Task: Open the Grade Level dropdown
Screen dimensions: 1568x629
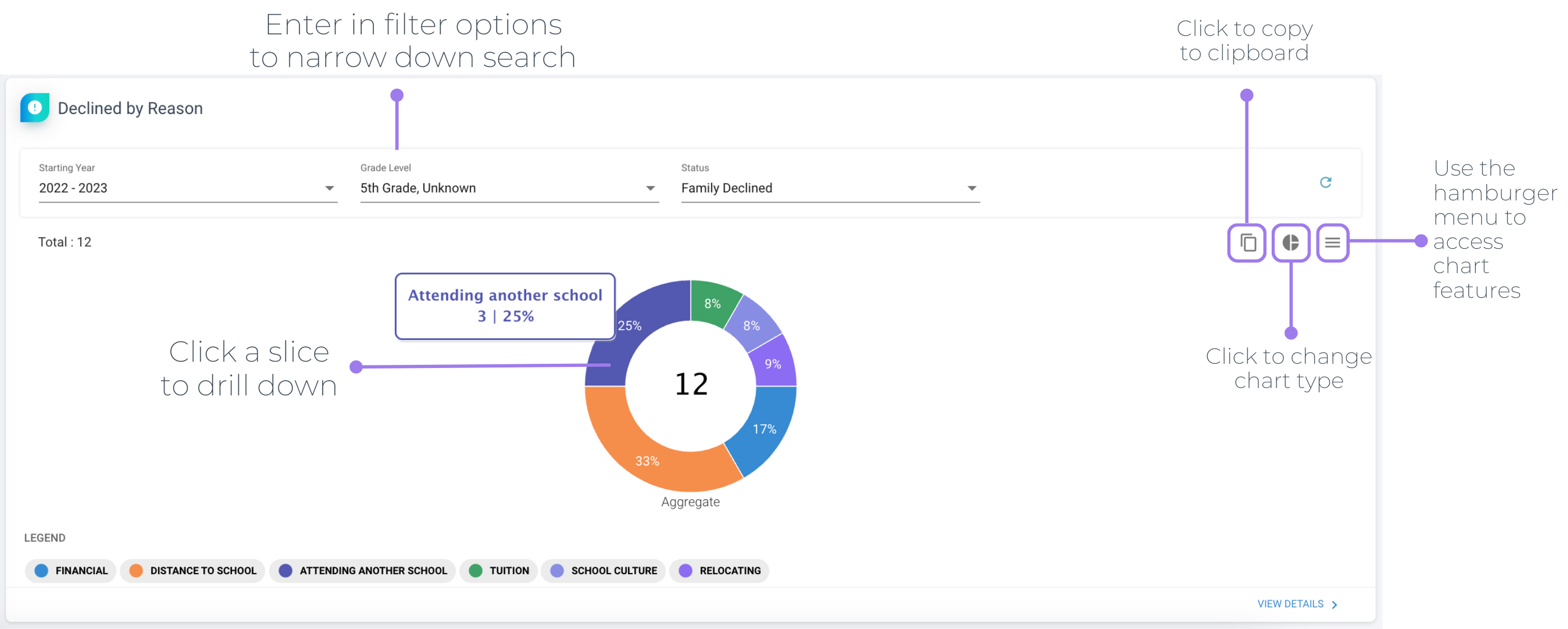Action: point(509,188)
